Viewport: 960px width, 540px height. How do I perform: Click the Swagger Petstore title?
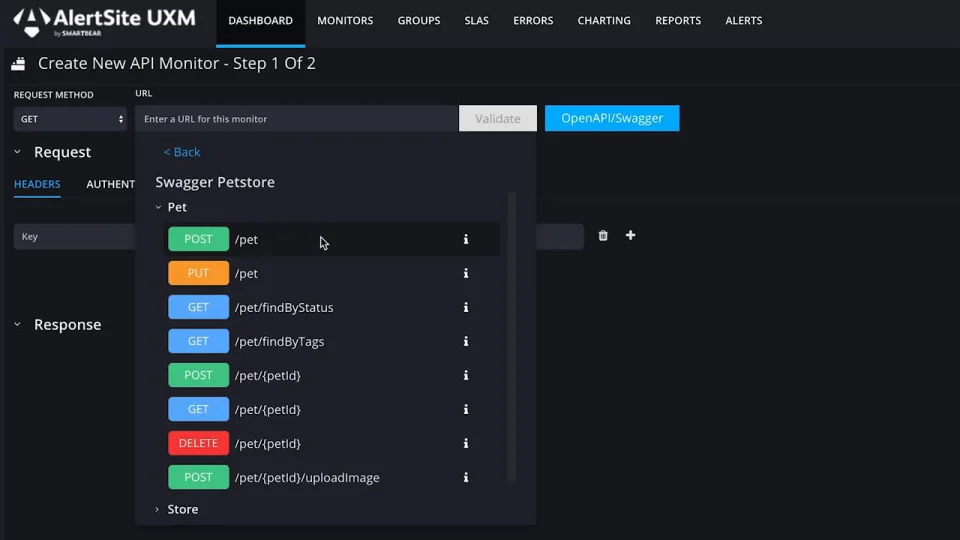point(215,182)
